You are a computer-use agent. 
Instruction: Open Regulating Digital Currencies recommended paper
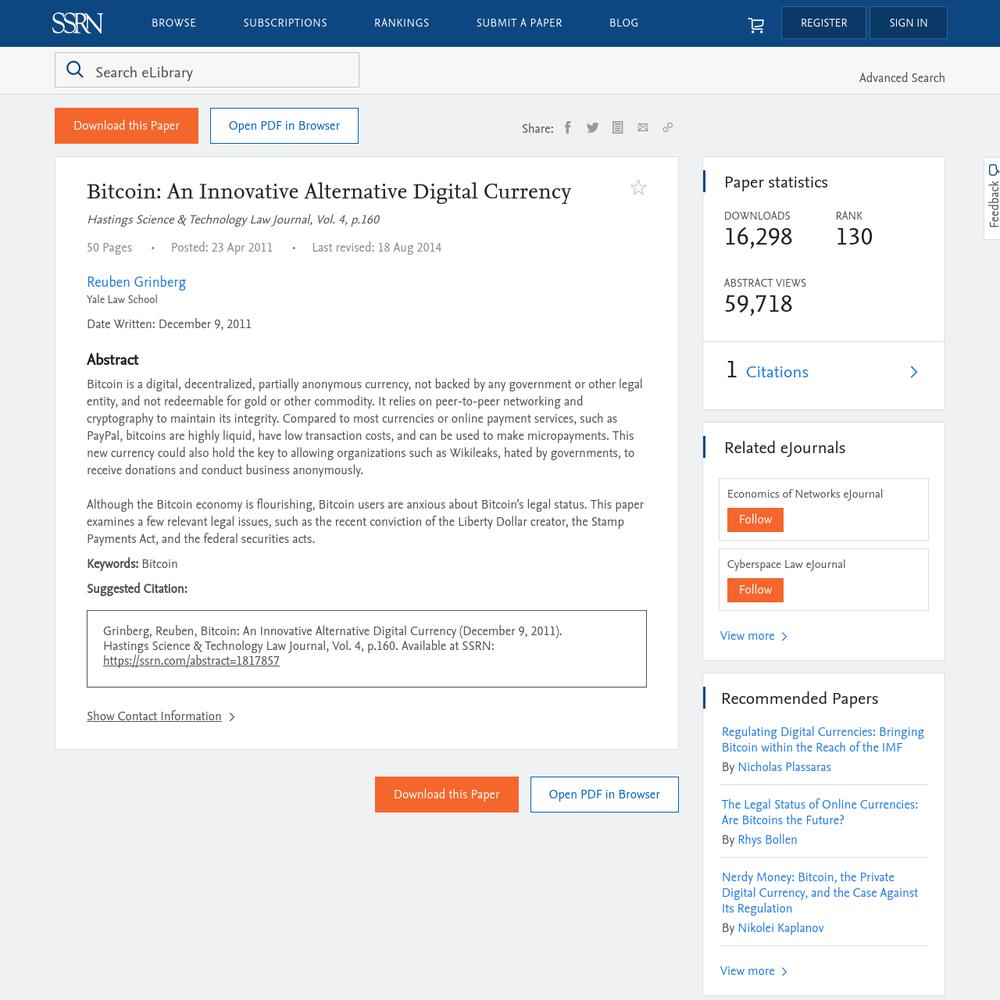[x=823, y=739]
